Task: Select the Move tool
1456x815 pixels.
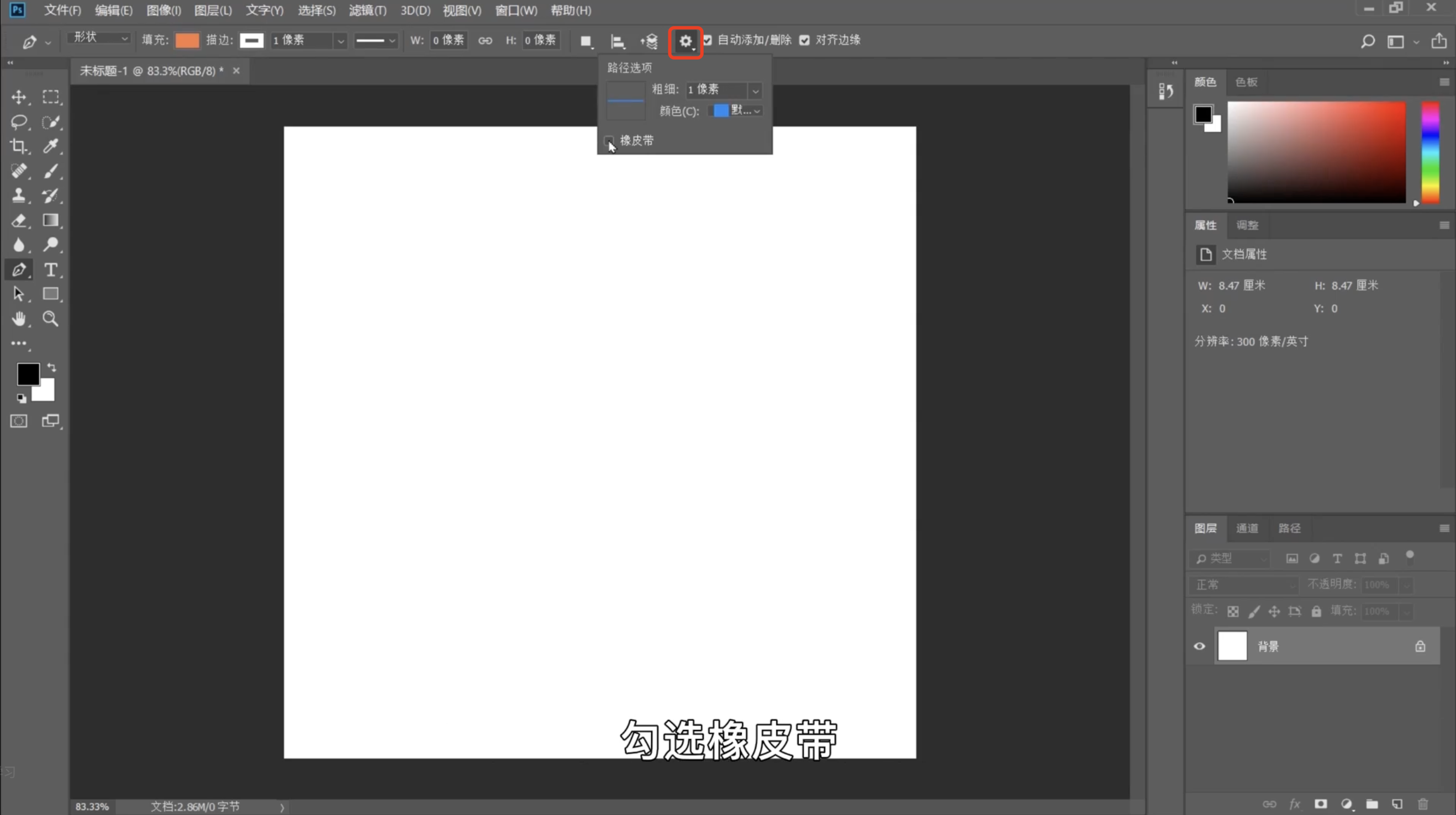Action: point(19,97)
